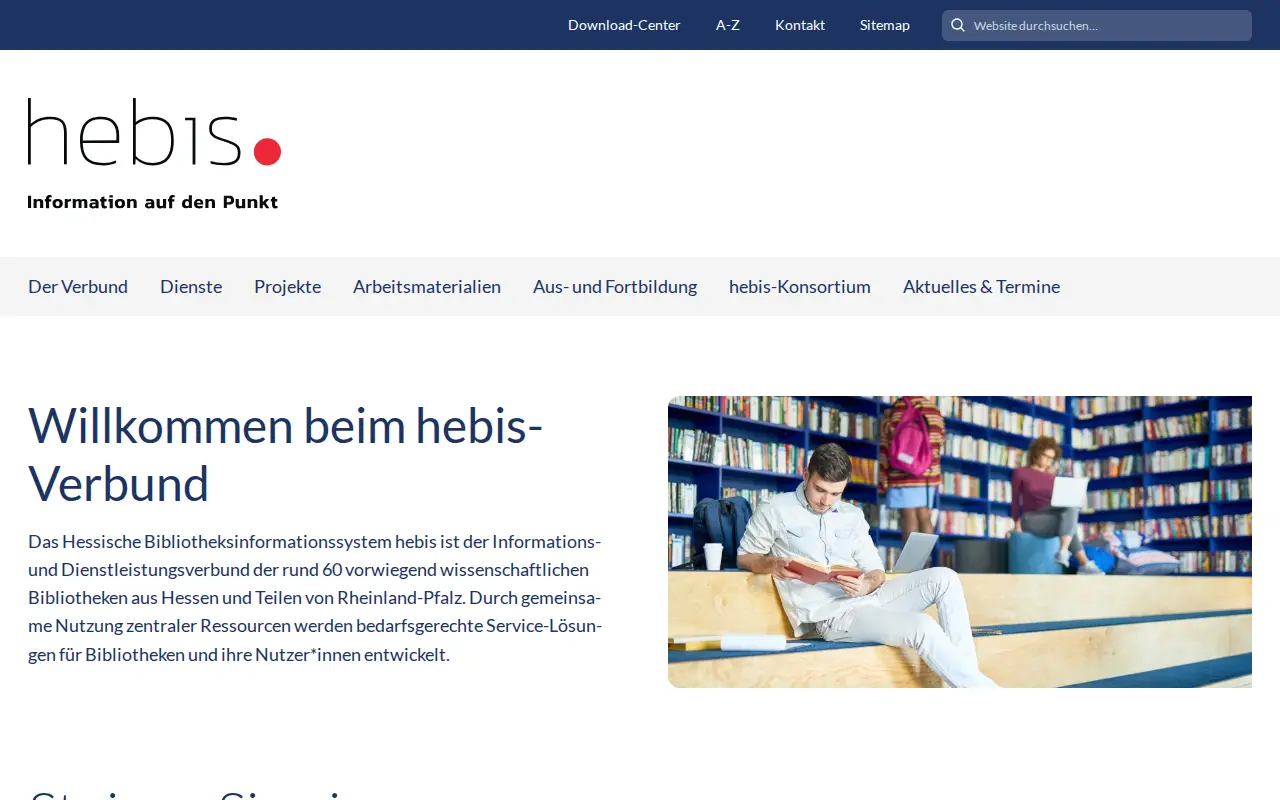1280x800 pixels.
Task: Open the Arbeitsmaterialien menu
Action: click(427, 287)
